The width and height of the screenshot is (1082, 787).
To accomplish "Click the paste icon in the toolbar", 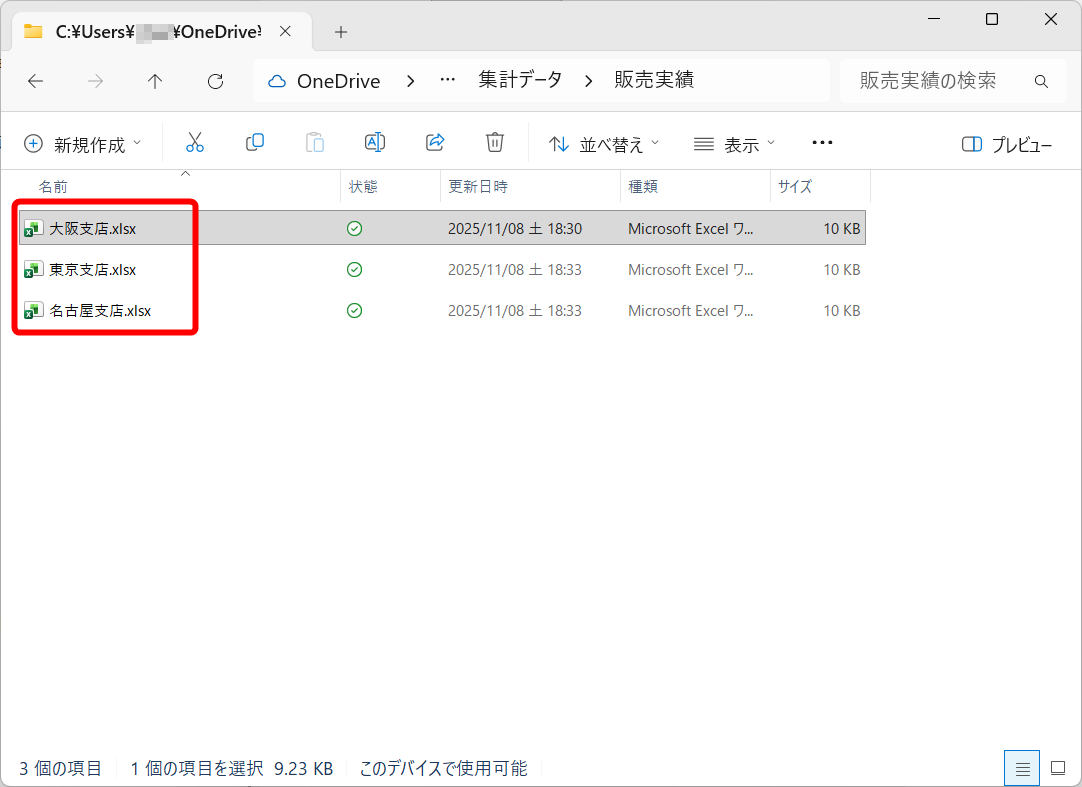I will pos(314,142).
